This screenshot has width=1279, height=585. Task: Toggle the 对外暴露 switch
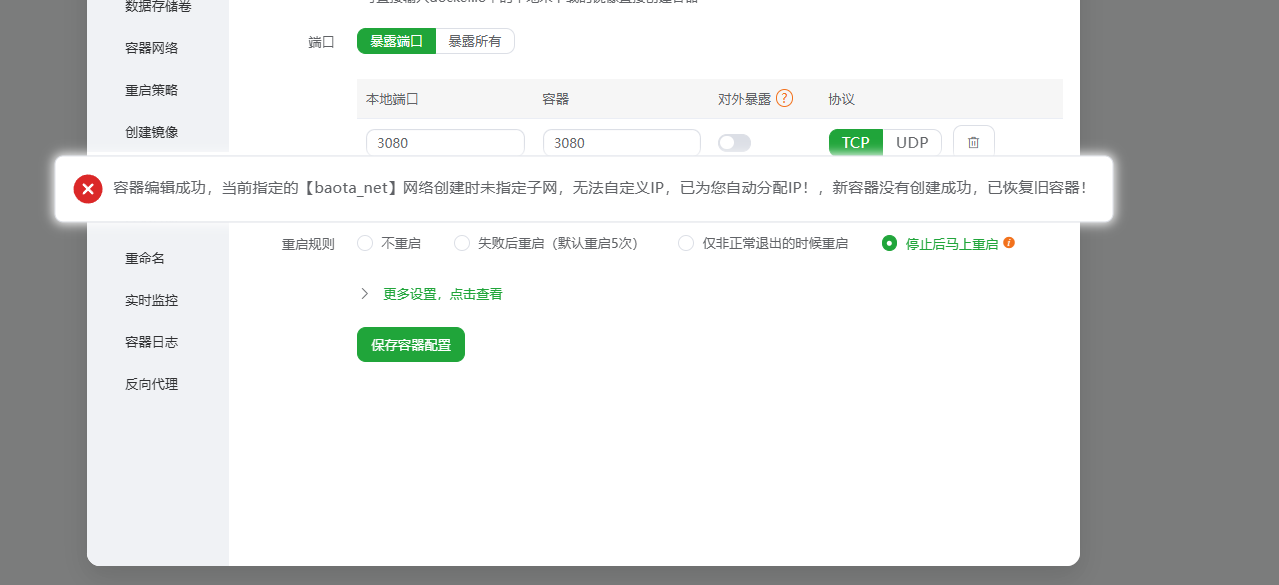[x=734, y=143]
